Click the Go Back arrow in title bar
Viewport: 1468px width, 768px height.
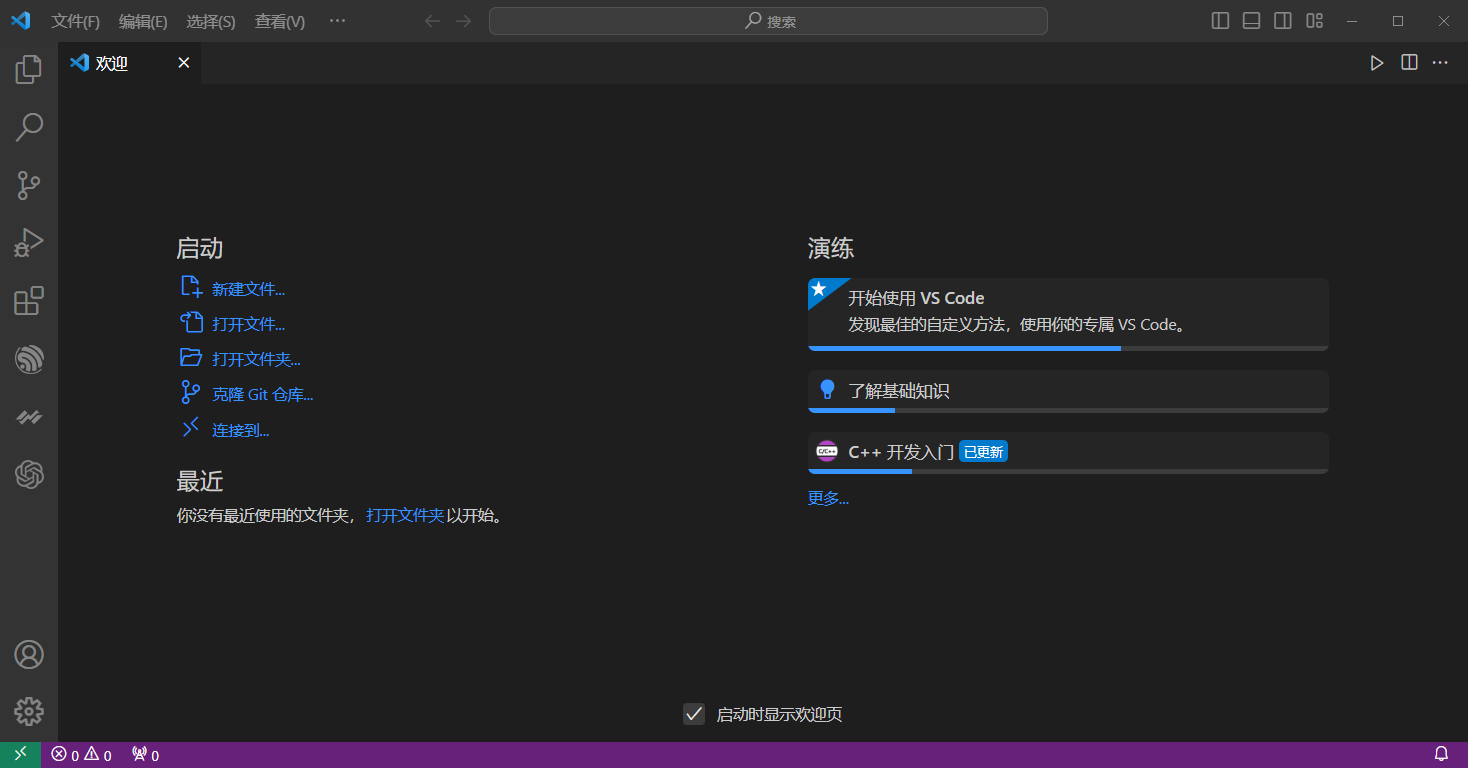point(432,21)
